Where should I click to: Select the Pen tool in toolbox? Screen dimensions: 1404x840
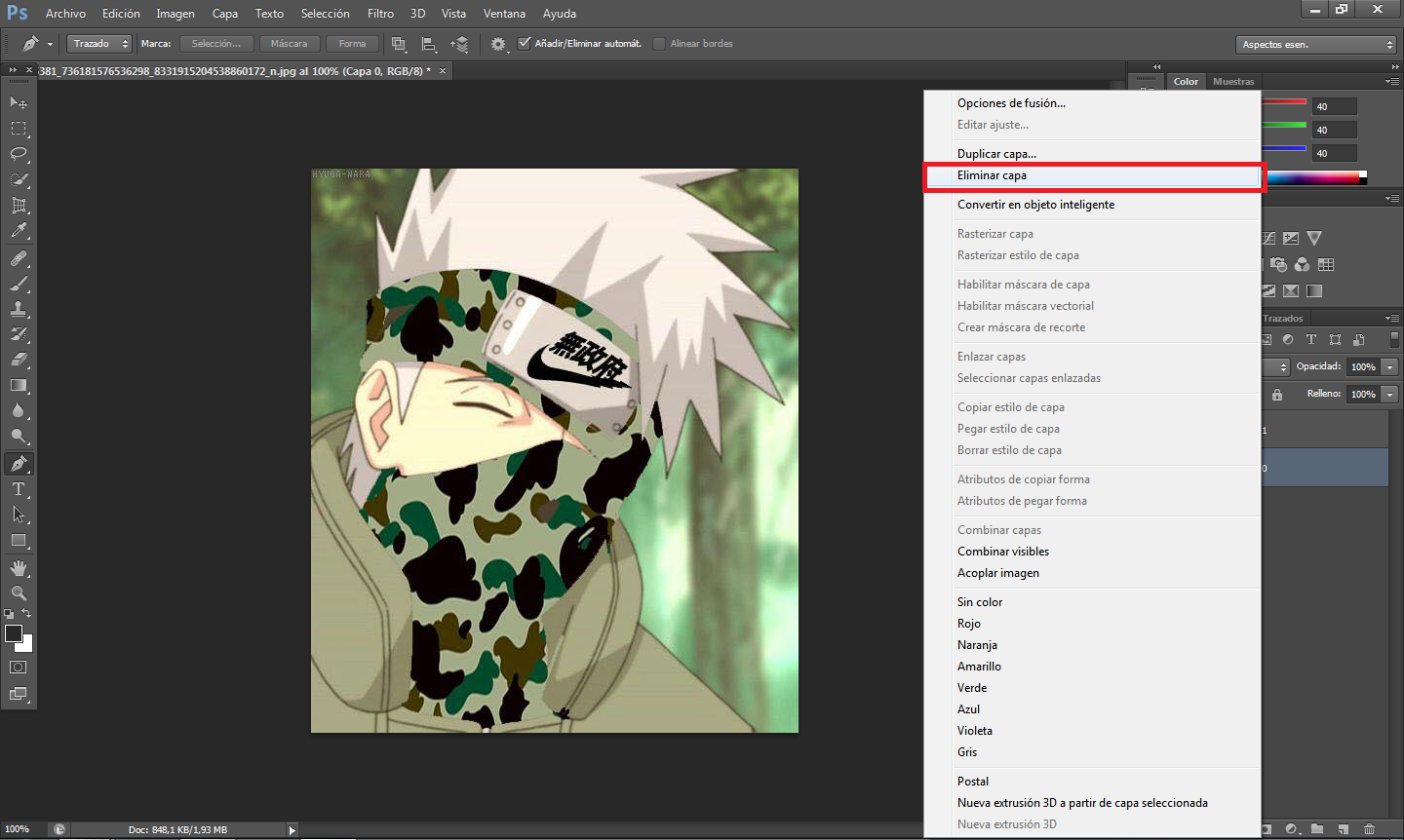coord(19,464)
